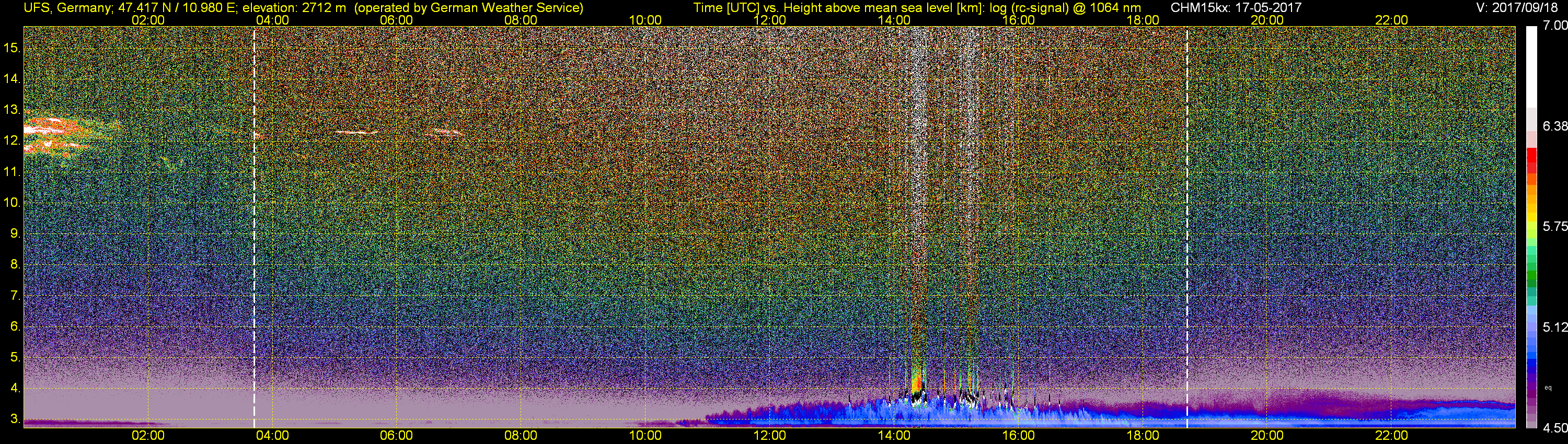Click the 18:00 label on top time axis
1568x444 pixels.
click(x=1143, y=20)
